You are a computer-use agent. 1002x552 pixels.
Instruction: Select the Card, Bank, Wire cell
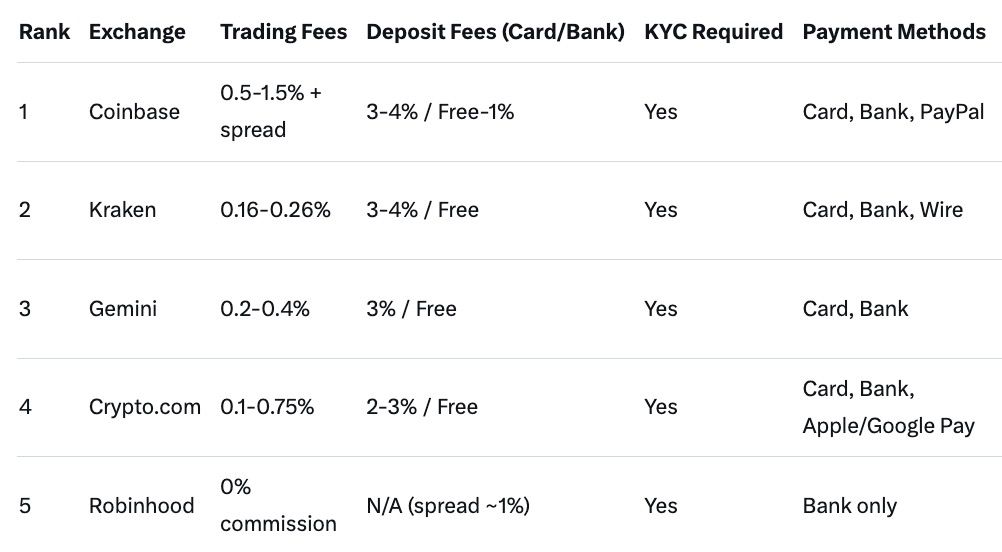tap(882, 210)
